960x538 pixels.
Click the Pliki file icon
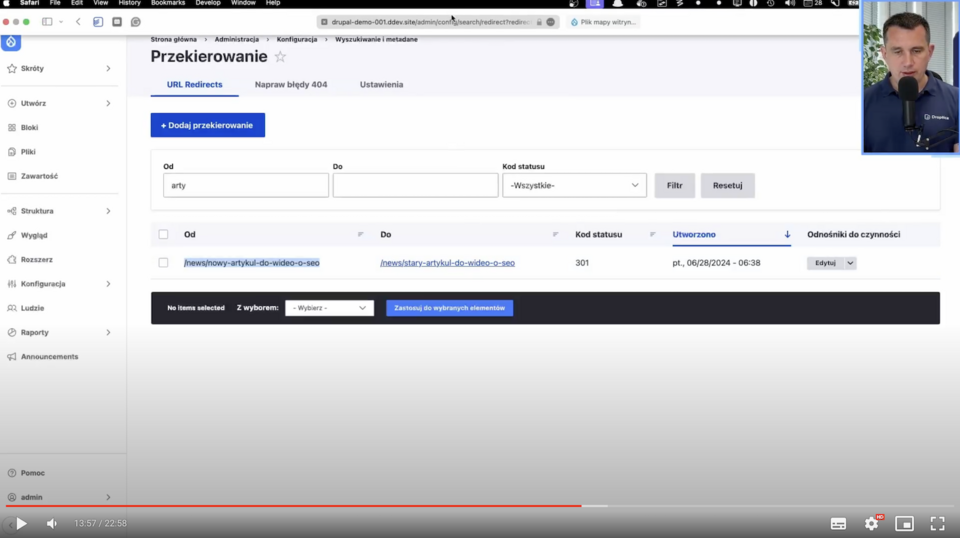coord(12,152)
